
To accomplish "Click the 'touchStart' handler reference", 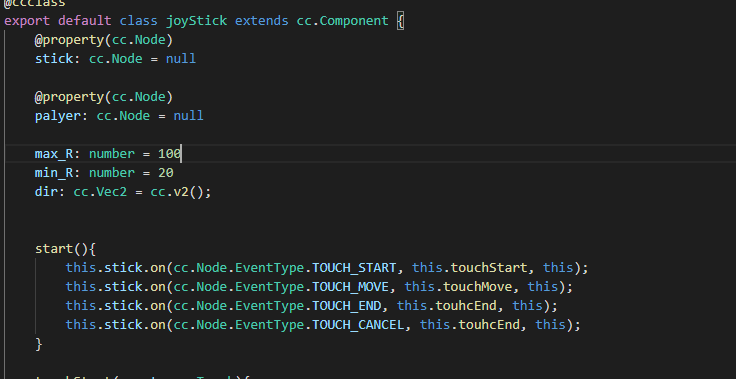I will pos(489,268).
